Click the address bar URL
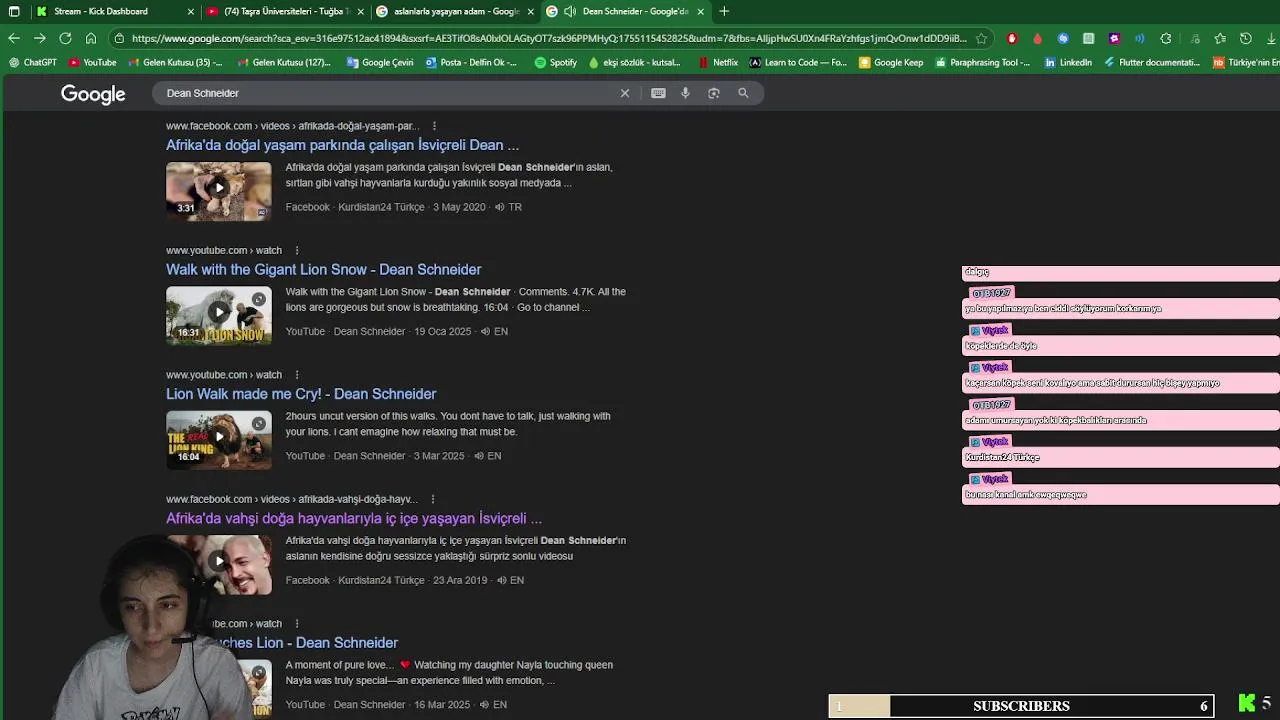This screenshot has height=720, width=1280. click(x=548, y=38)
